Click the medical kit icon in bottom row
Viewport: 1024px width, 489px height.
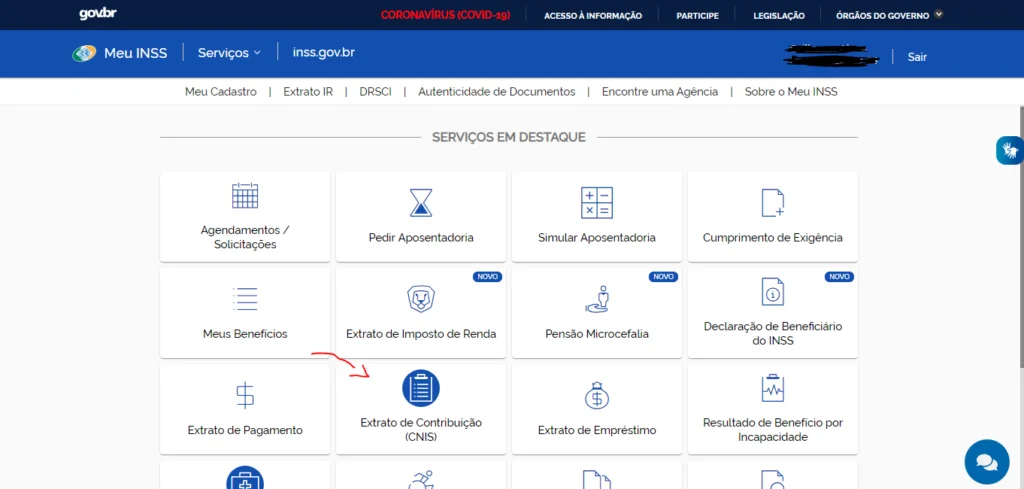tap(245, 478)
